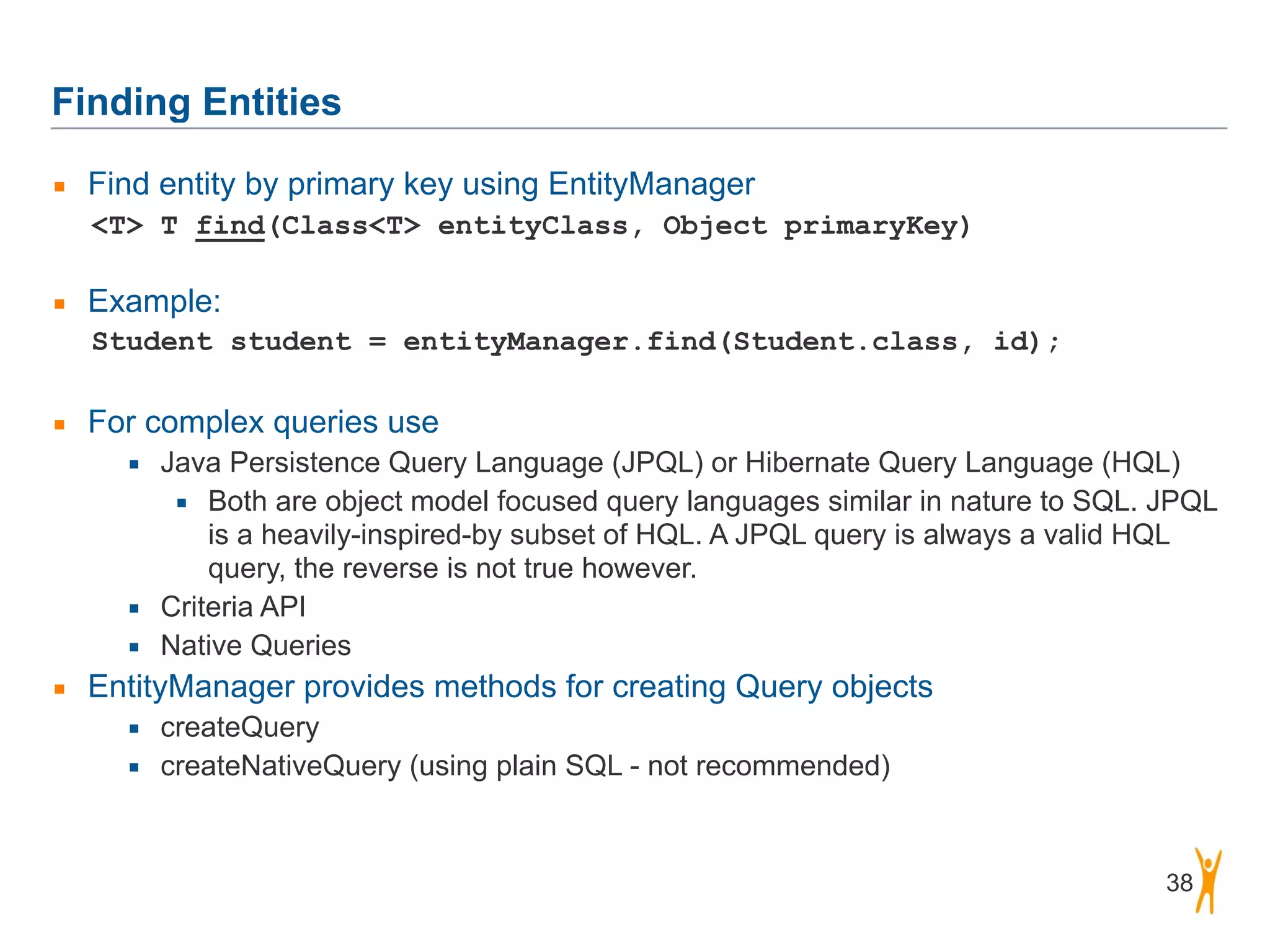1270x952 pixels.
Task: Click blue bullet beside Criteria API
Action: [x=134, y=609]
